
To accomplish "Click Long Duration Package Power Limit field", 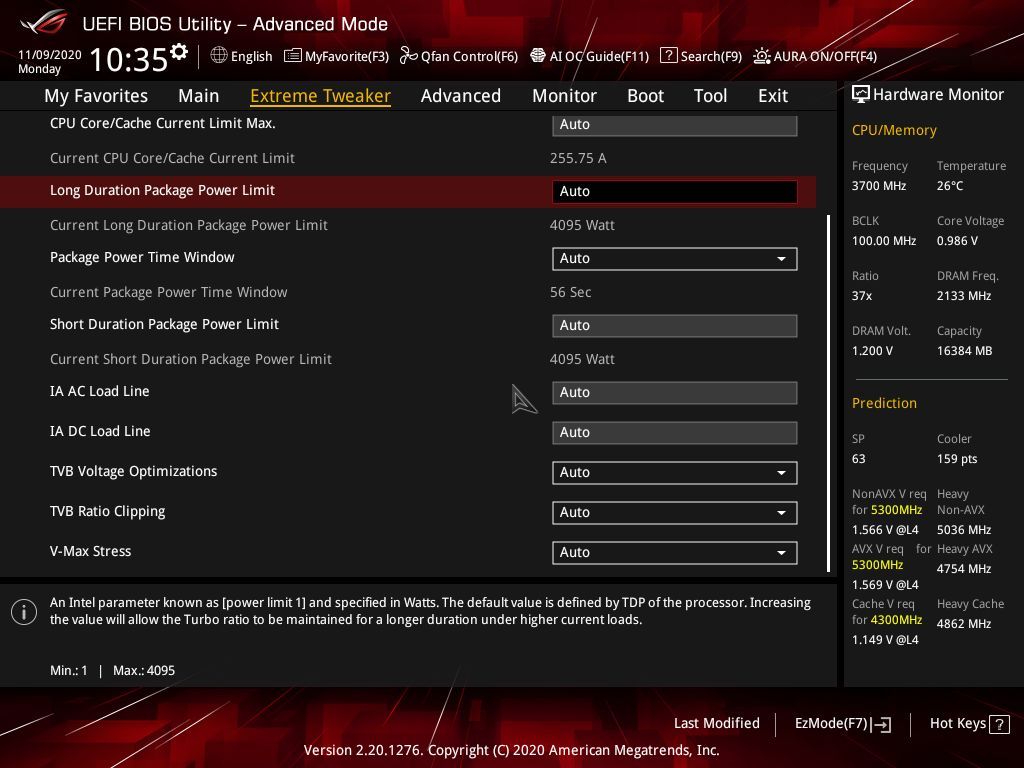I will pyautogui.click(x=674, y=191).
